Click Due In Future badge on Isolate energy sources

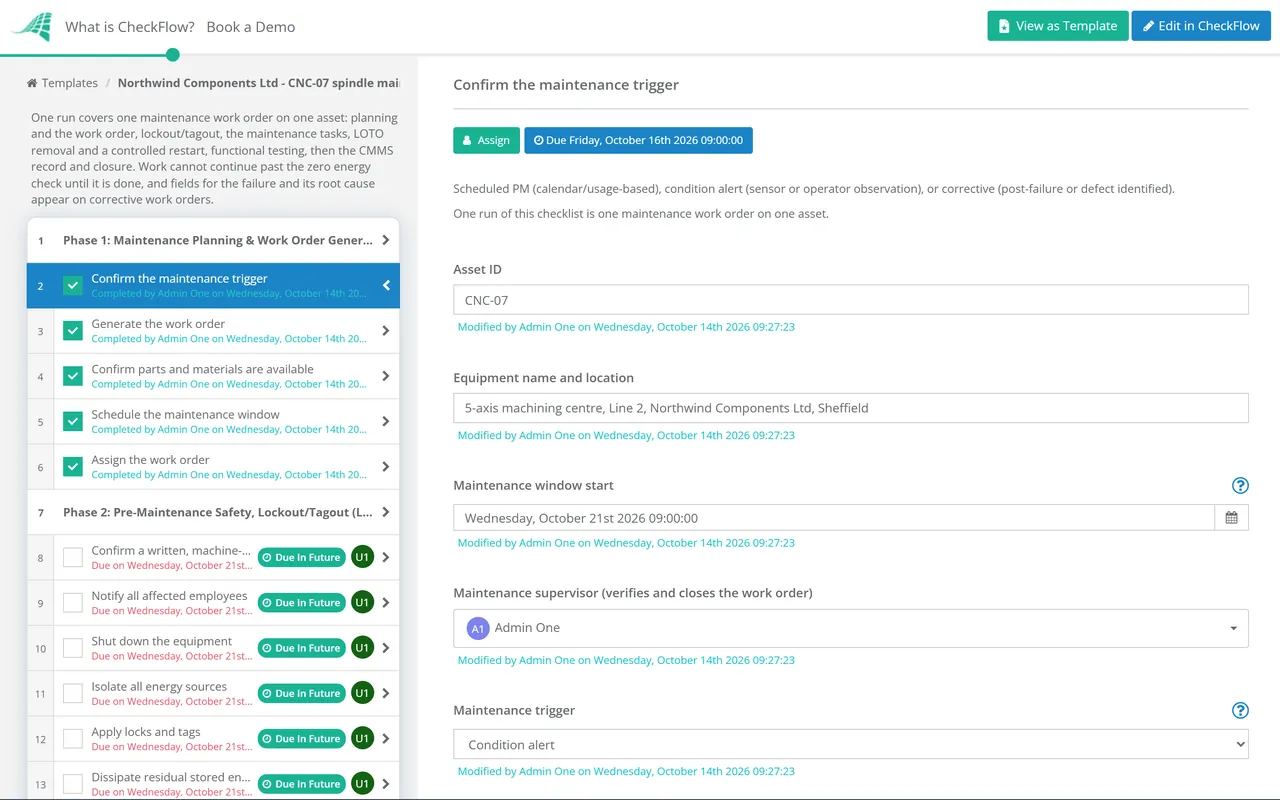(x=301, y=693)
